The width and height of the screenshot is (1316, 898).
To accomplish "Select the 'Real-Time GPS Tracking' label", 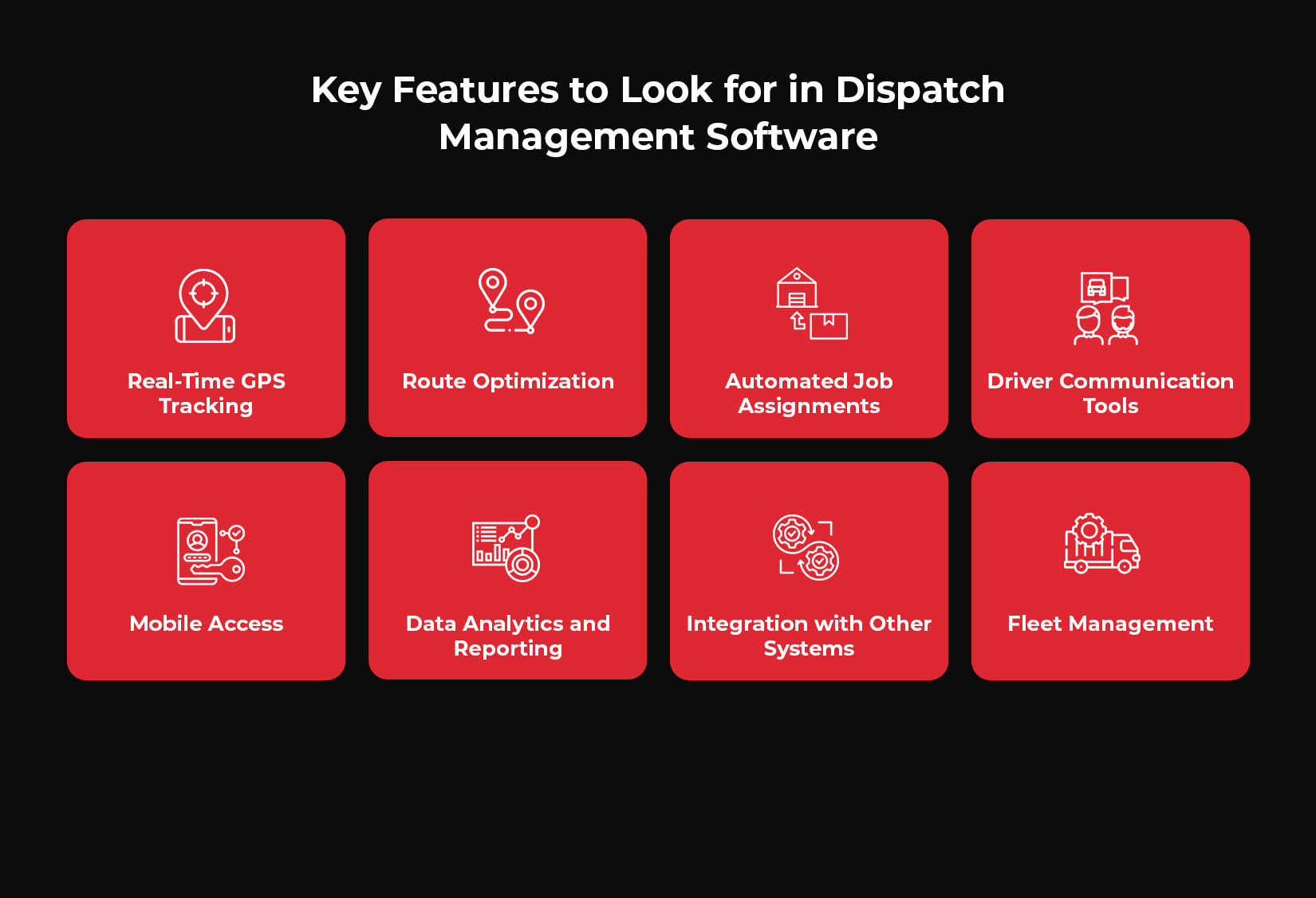I will tap(207, 393).
